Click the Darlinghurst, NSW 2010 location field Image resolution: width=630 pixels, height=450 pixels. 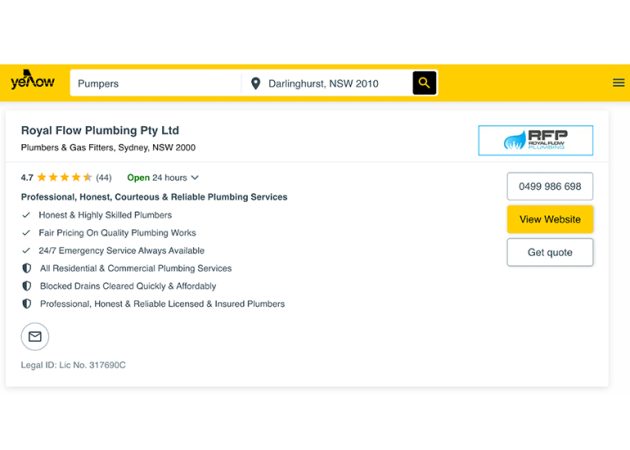(327, 84)
